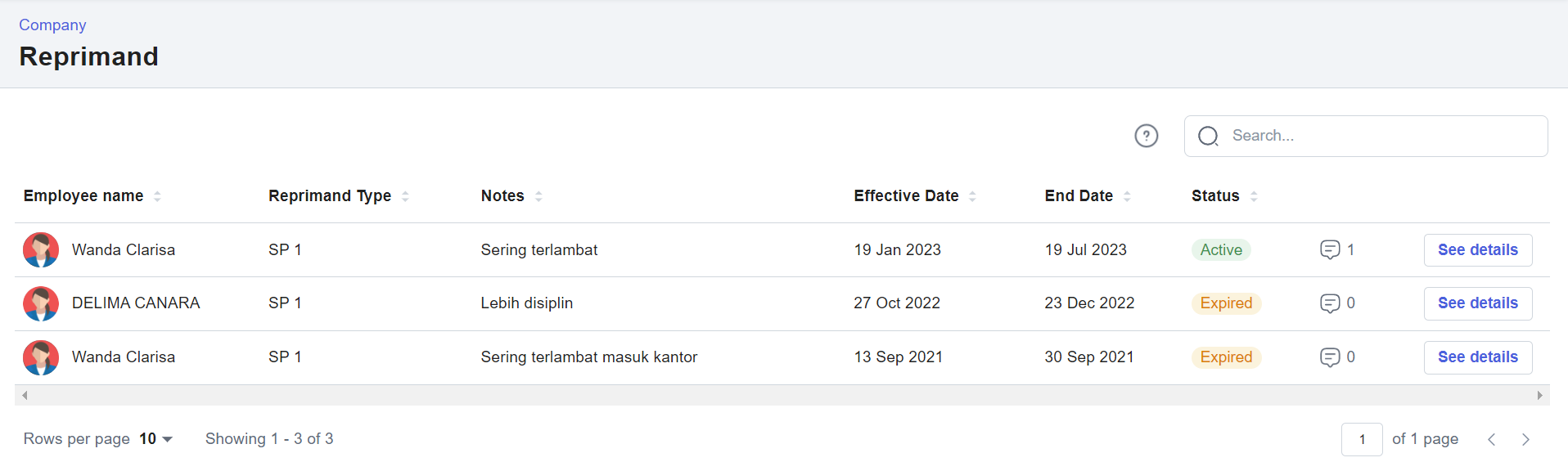See details for Lebih disiplin reprimand
Viewport: 1568px width, 471px height.
pos(1478,303)
